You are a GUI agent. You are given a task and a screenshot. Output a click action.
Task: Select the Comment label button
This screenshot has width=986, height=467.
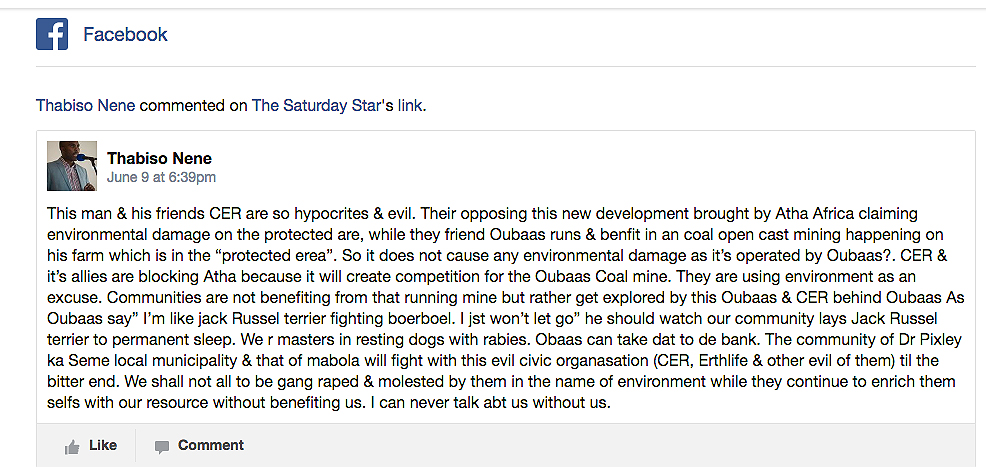coord(211,446)
